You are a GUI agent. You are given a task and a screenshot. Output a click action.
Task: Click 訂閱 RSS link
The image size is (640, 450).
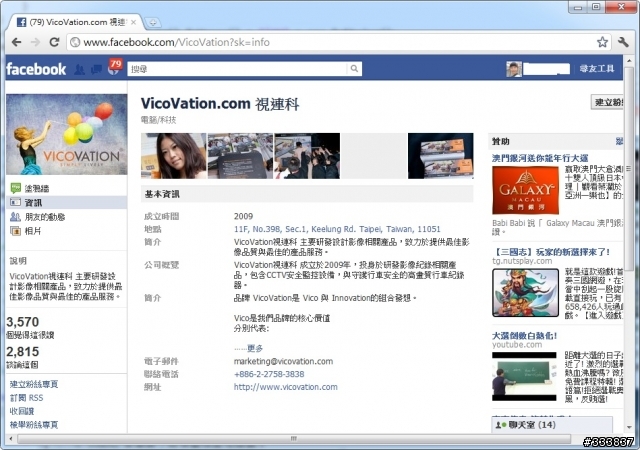tap(26, 397)
